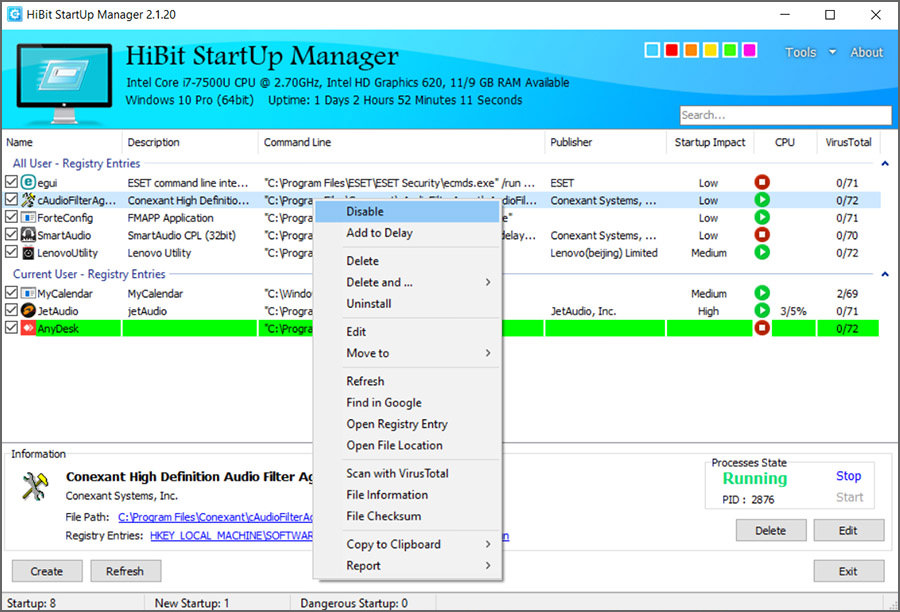Click Open File Location menu item
This screenshot has width=900, height=612.
tap(408, 446)
